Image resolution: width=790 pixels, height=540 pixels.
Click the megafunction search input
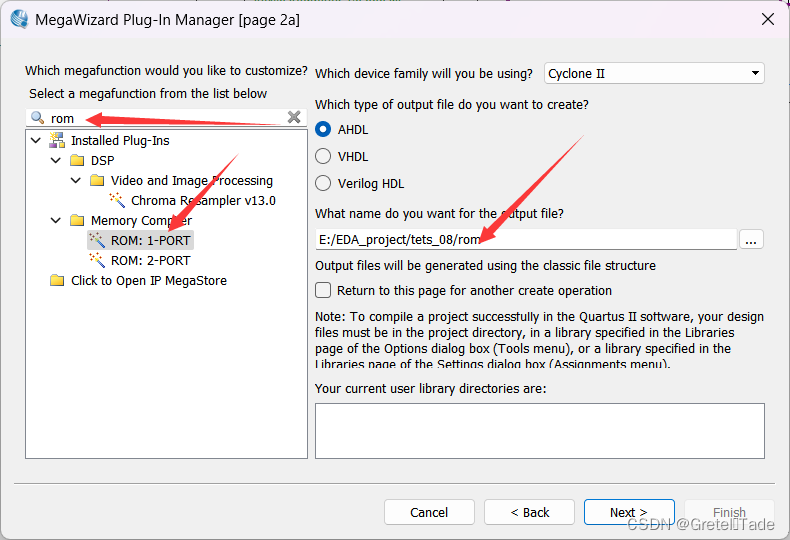pyautogui.click(x=166, y=118)
